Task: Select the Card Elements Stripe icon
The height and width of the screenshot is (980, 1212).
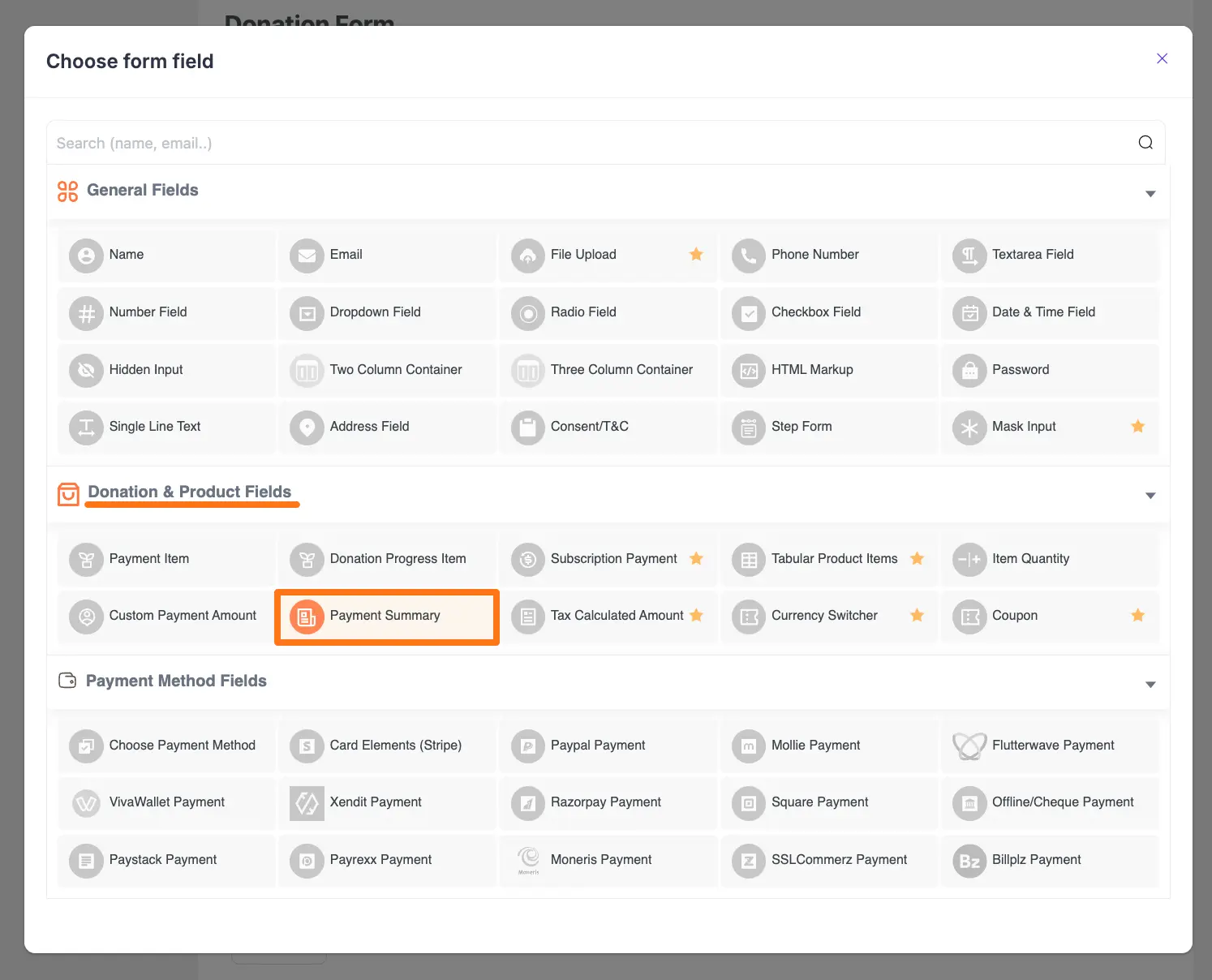Action: (307, 745)
